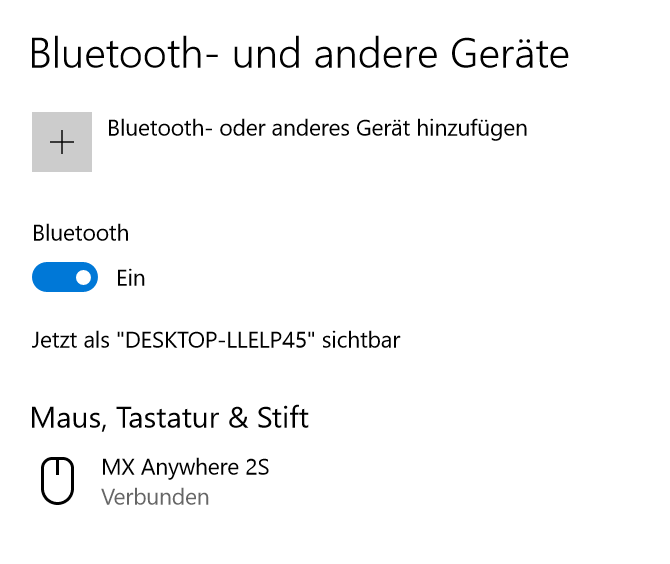This screenshot has height=564, width=670.
Task: Click the "Verbunden" status under the mouse name
Action: coord(155,497)
